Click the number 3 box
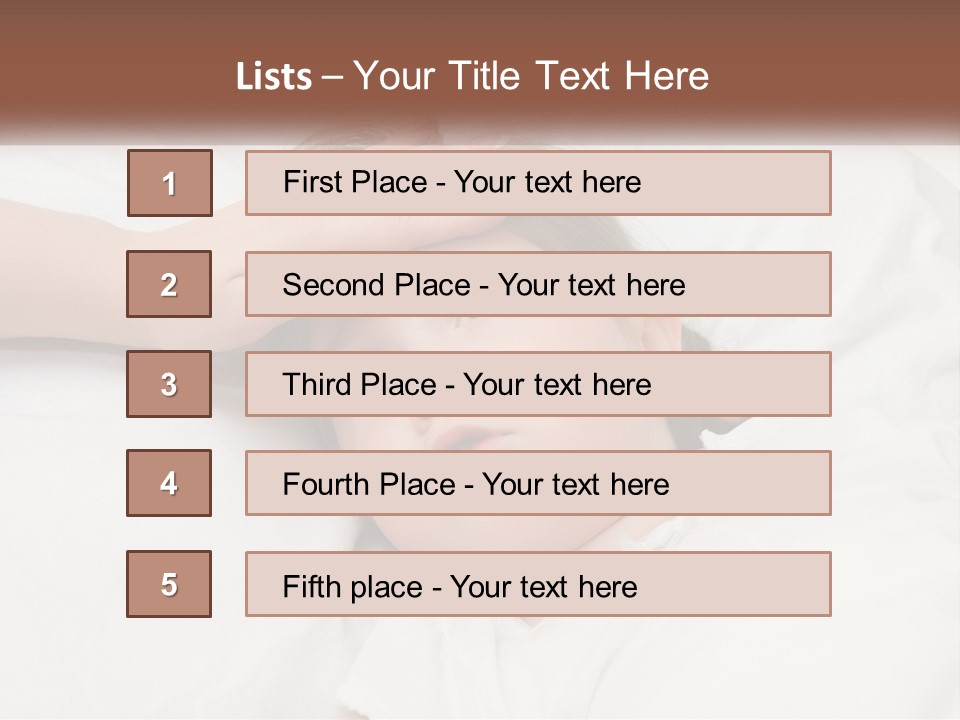 point(169,384)
